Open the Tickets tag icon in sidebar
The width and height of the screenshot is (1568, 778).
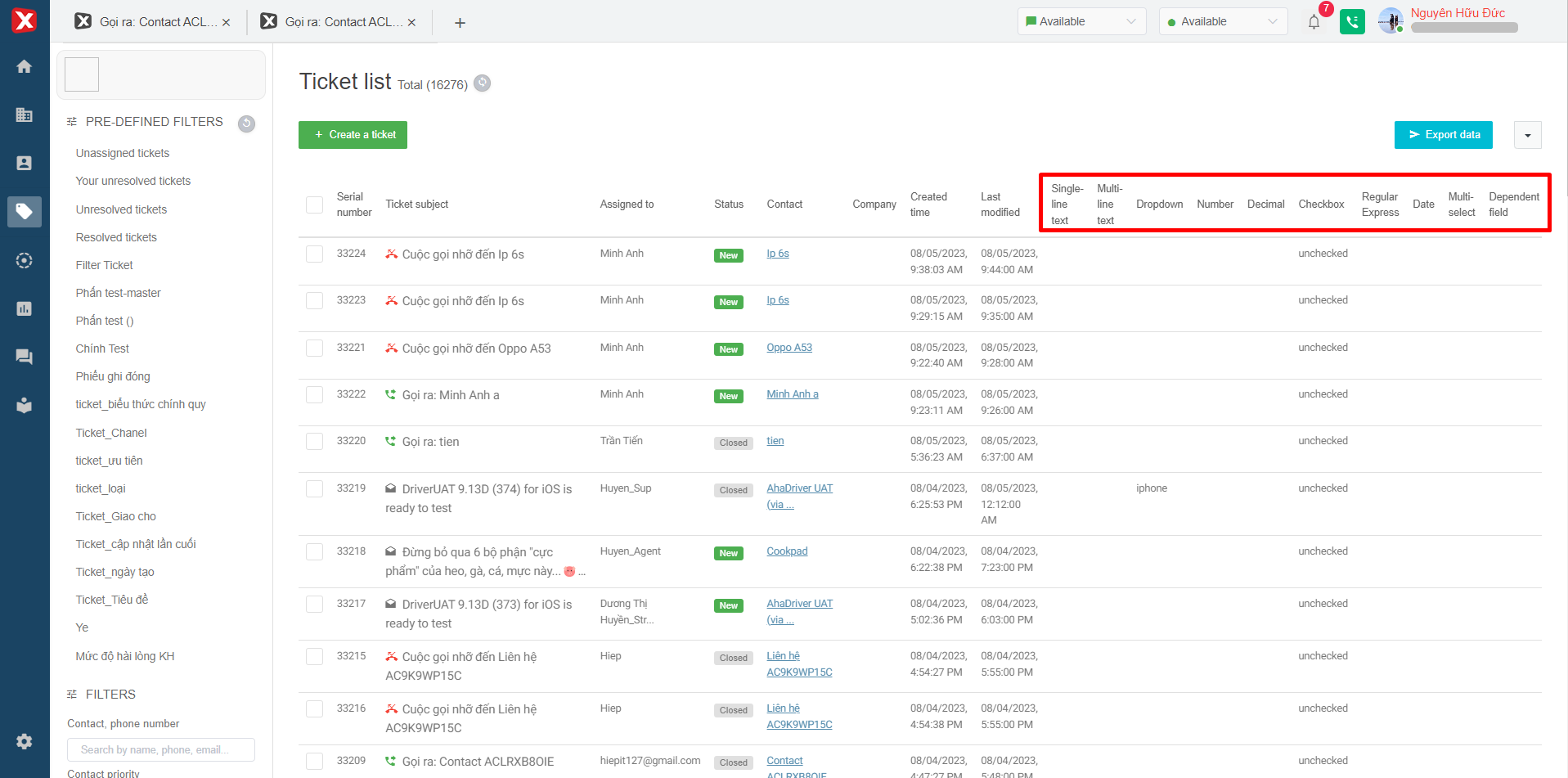coord(25,212)
